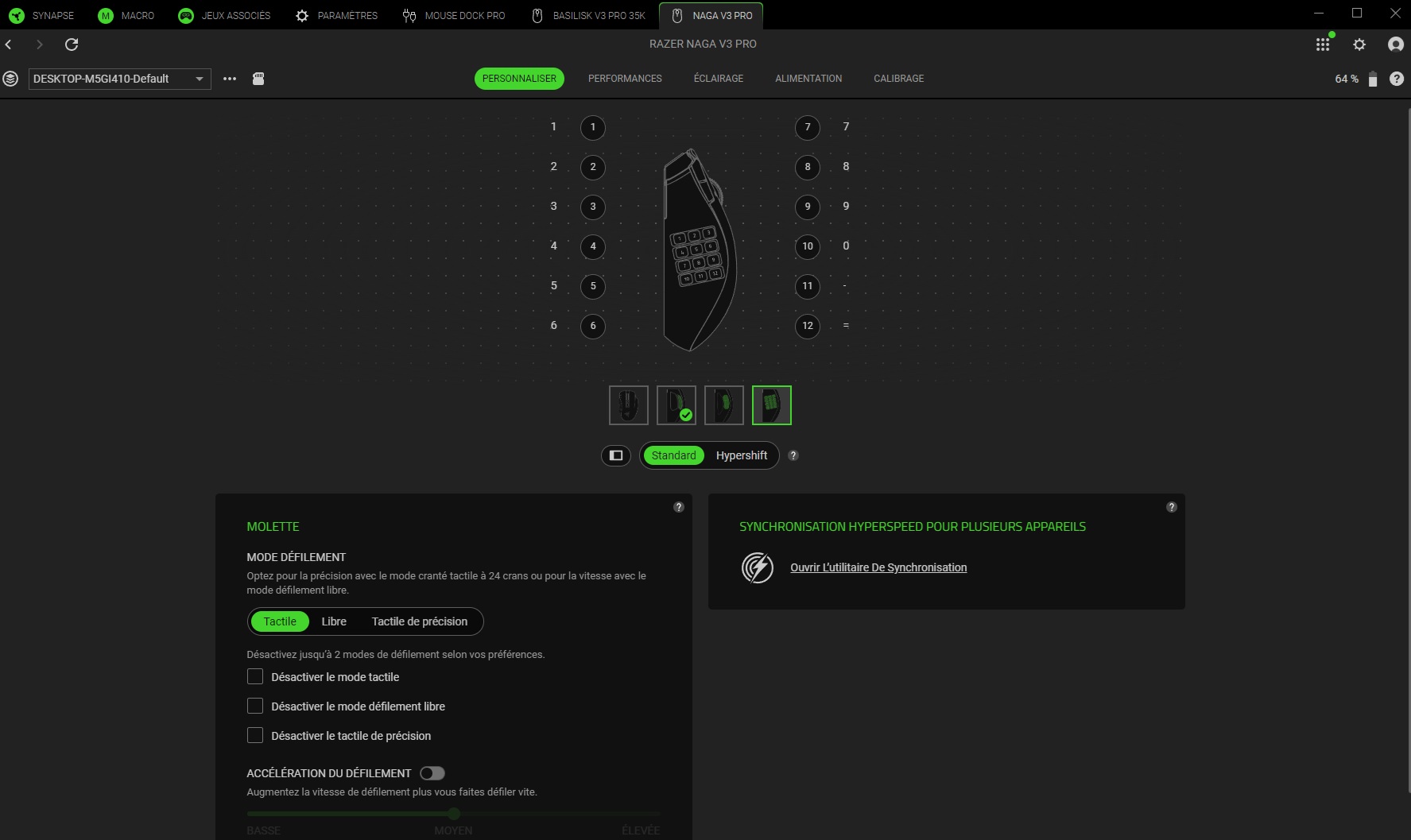Check Désactiver le mode tactile
The image size is (1411, 840).
(x=255, y=677)
